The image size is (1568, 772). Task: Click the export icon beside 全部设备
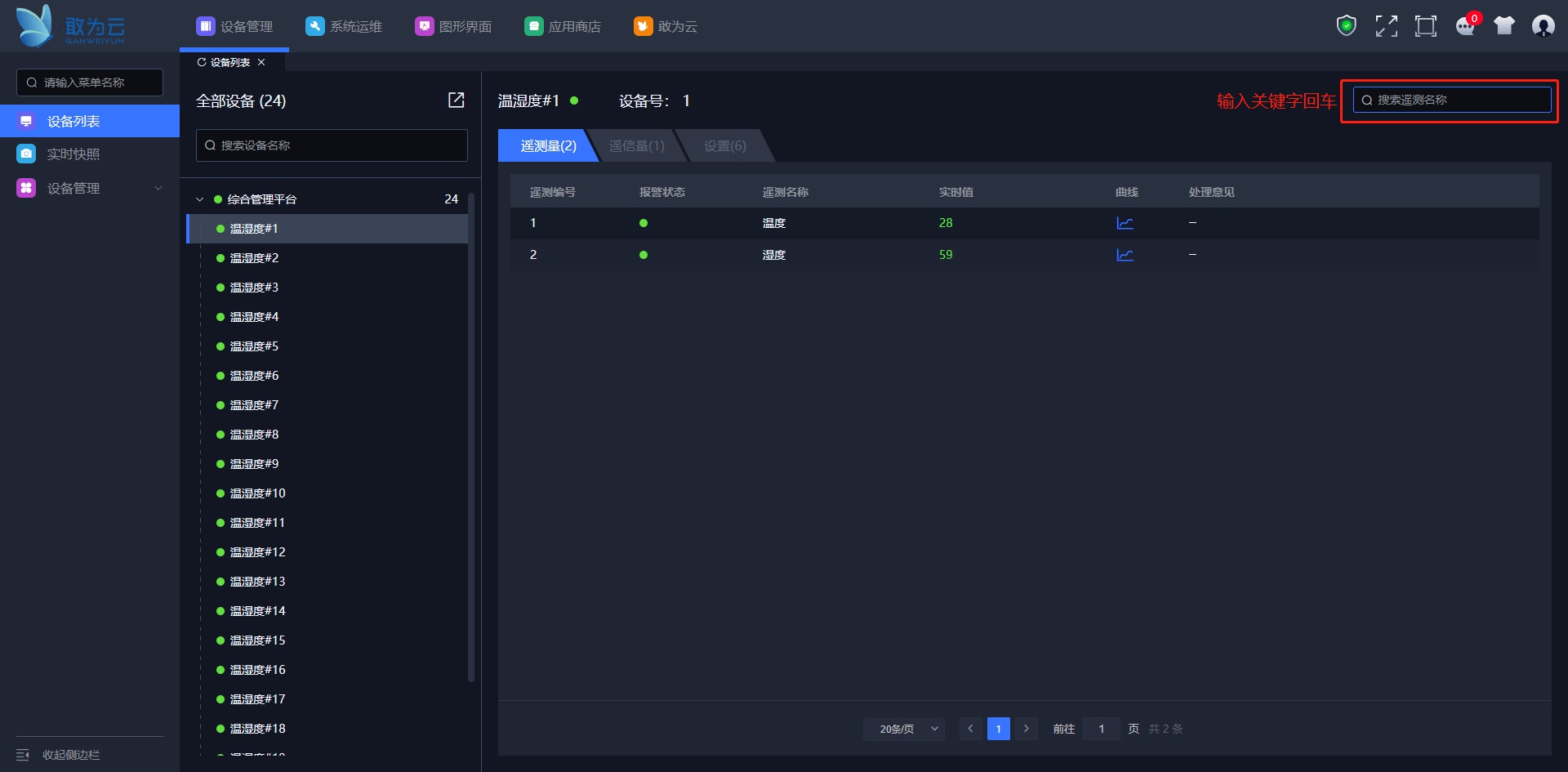(x=456, y=100)
